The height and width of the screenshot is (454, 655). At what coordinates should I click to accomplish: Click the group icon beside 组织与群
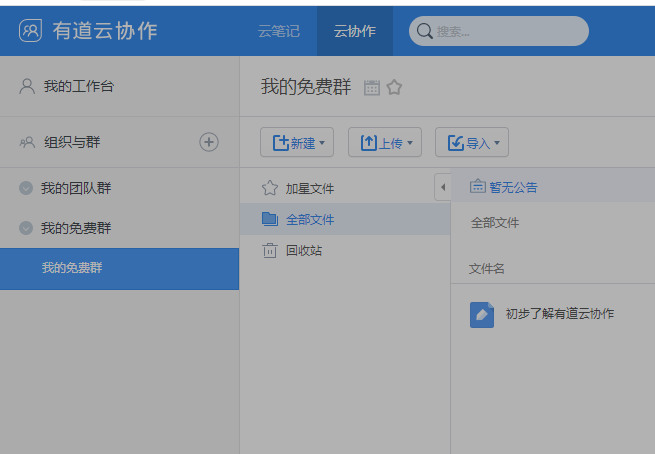click(27, 142)
